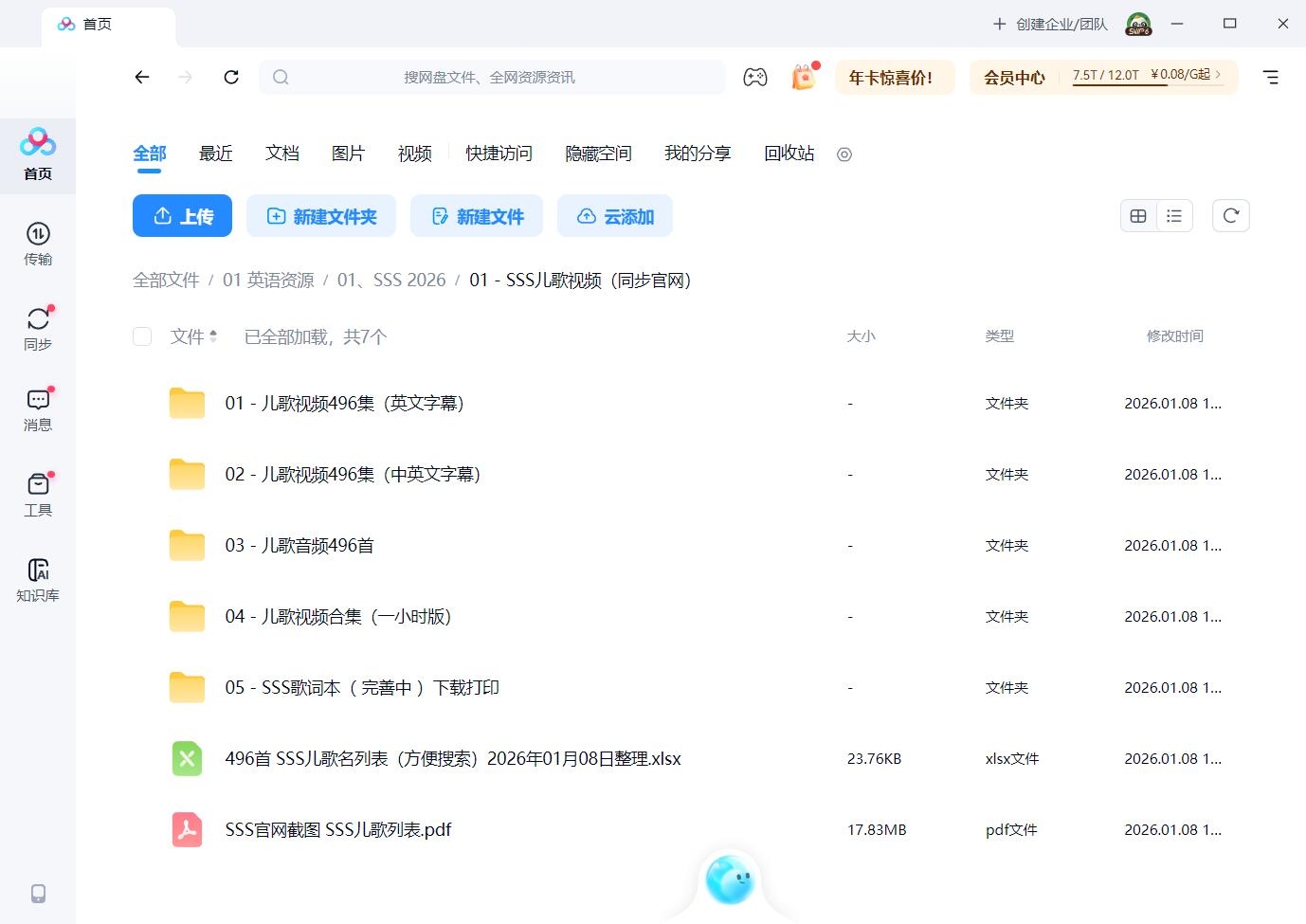Switch to the 图片 tab
Screen dimensions: 1306x924
point(348,154)
